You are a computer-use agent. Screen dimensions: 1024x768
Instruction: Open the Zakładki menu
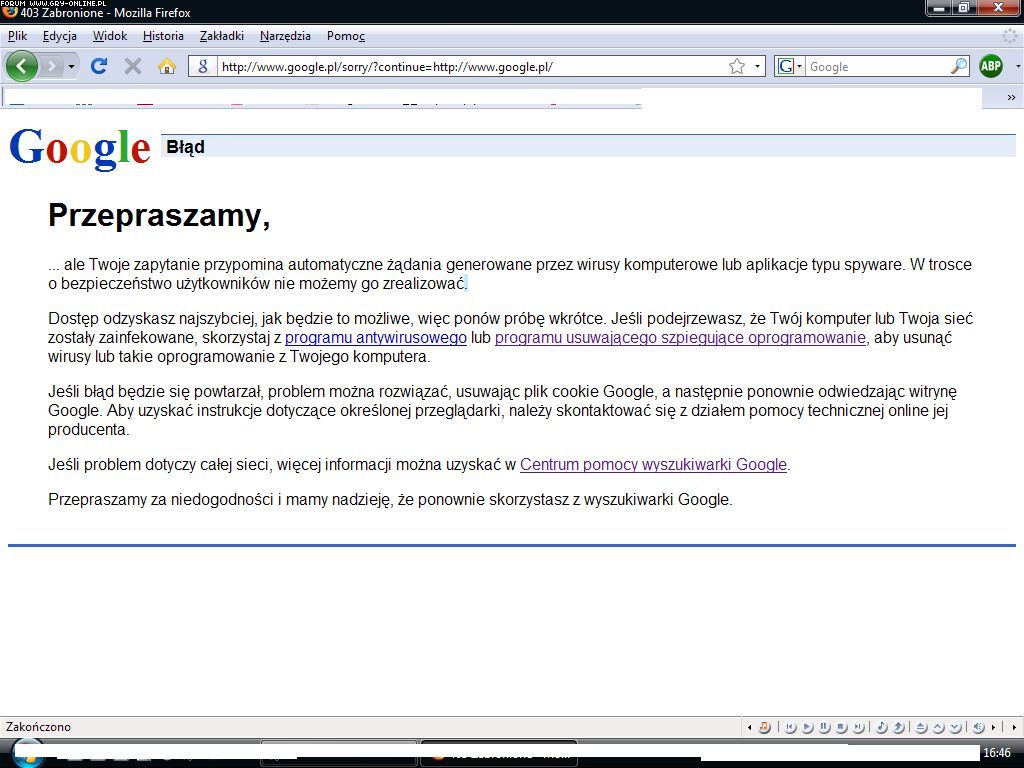(x=222, y=36)
